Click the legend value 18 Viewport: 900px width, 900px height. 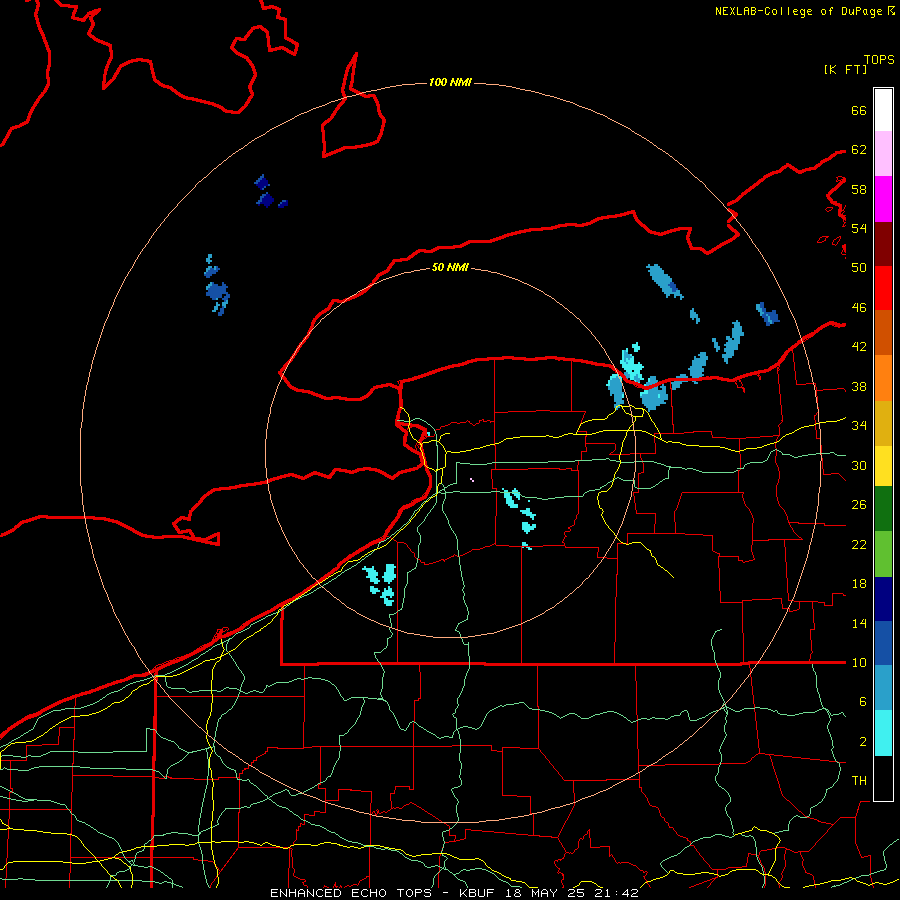tap(859, 584)
